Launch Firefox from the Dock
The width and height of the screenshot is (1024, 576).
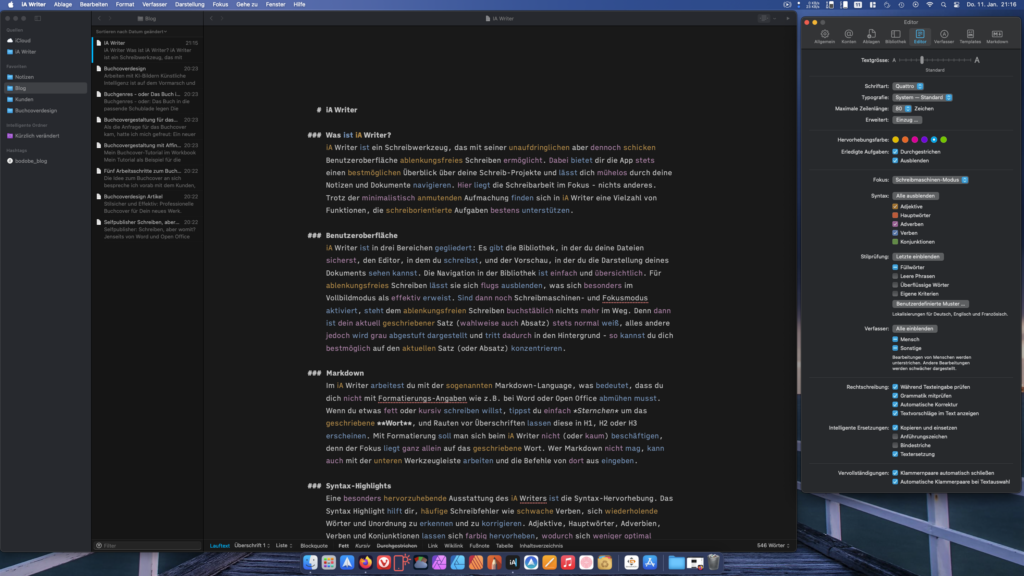365,562
